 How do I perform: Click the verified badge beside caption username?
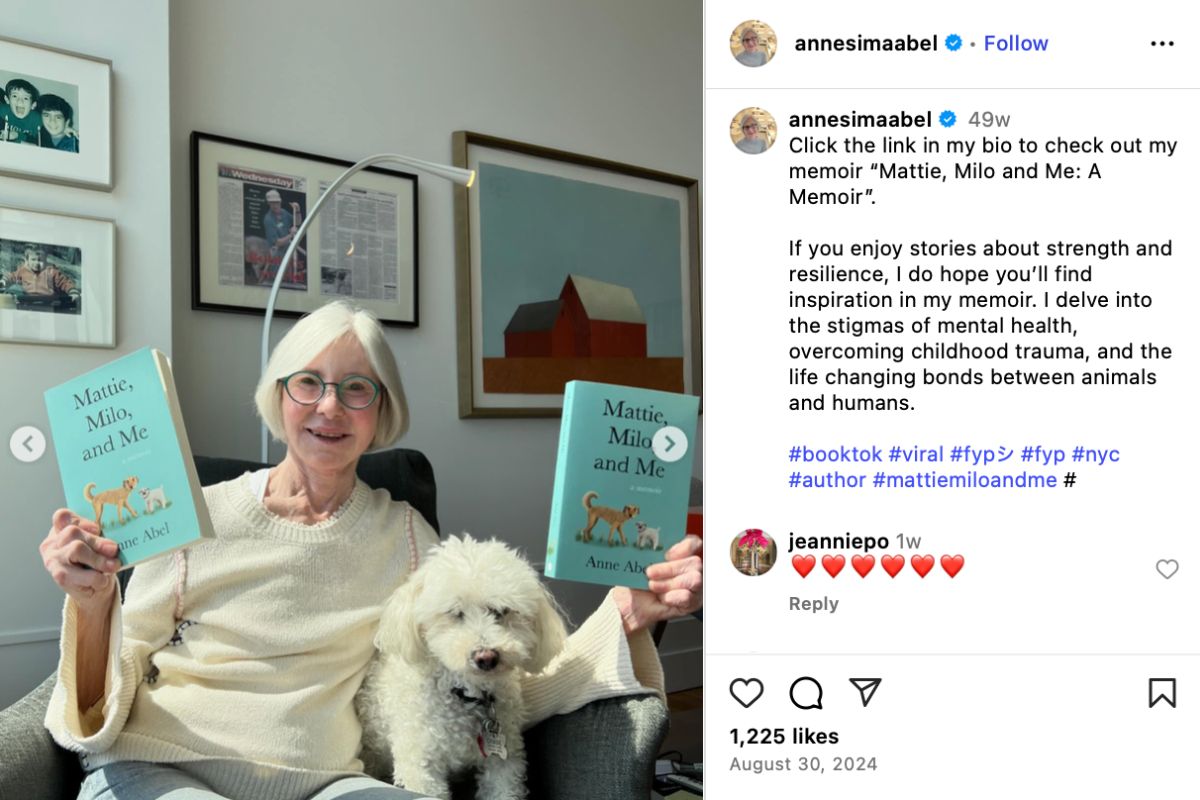pyautogui.click(x=948, y=120)
